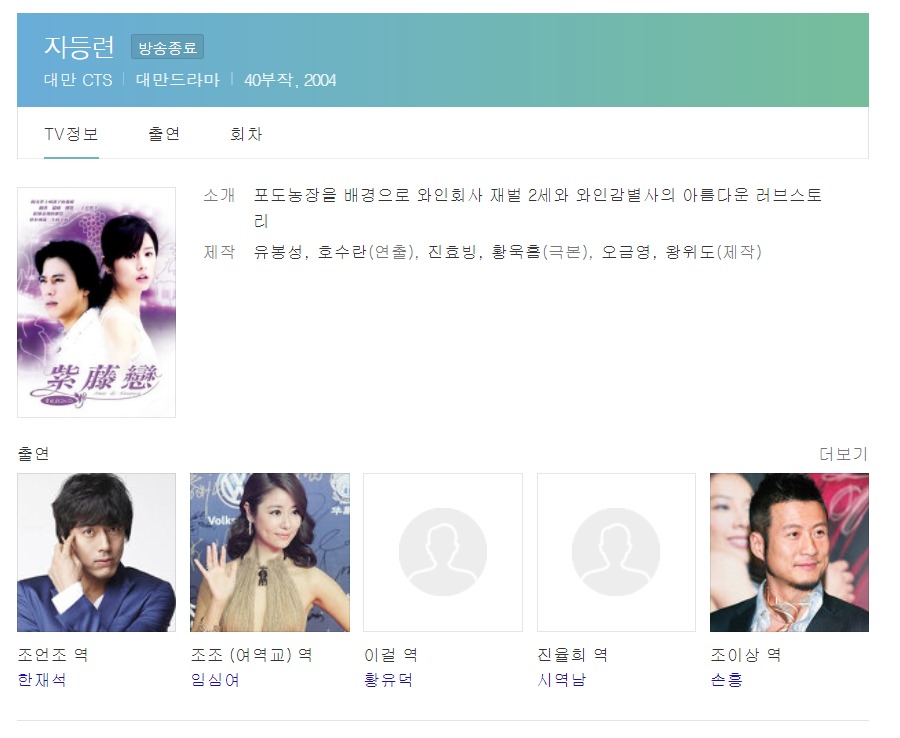Click 임심여 actress photo
The width and height of the screenshot is (900, 738).
[x=270, y=553]
